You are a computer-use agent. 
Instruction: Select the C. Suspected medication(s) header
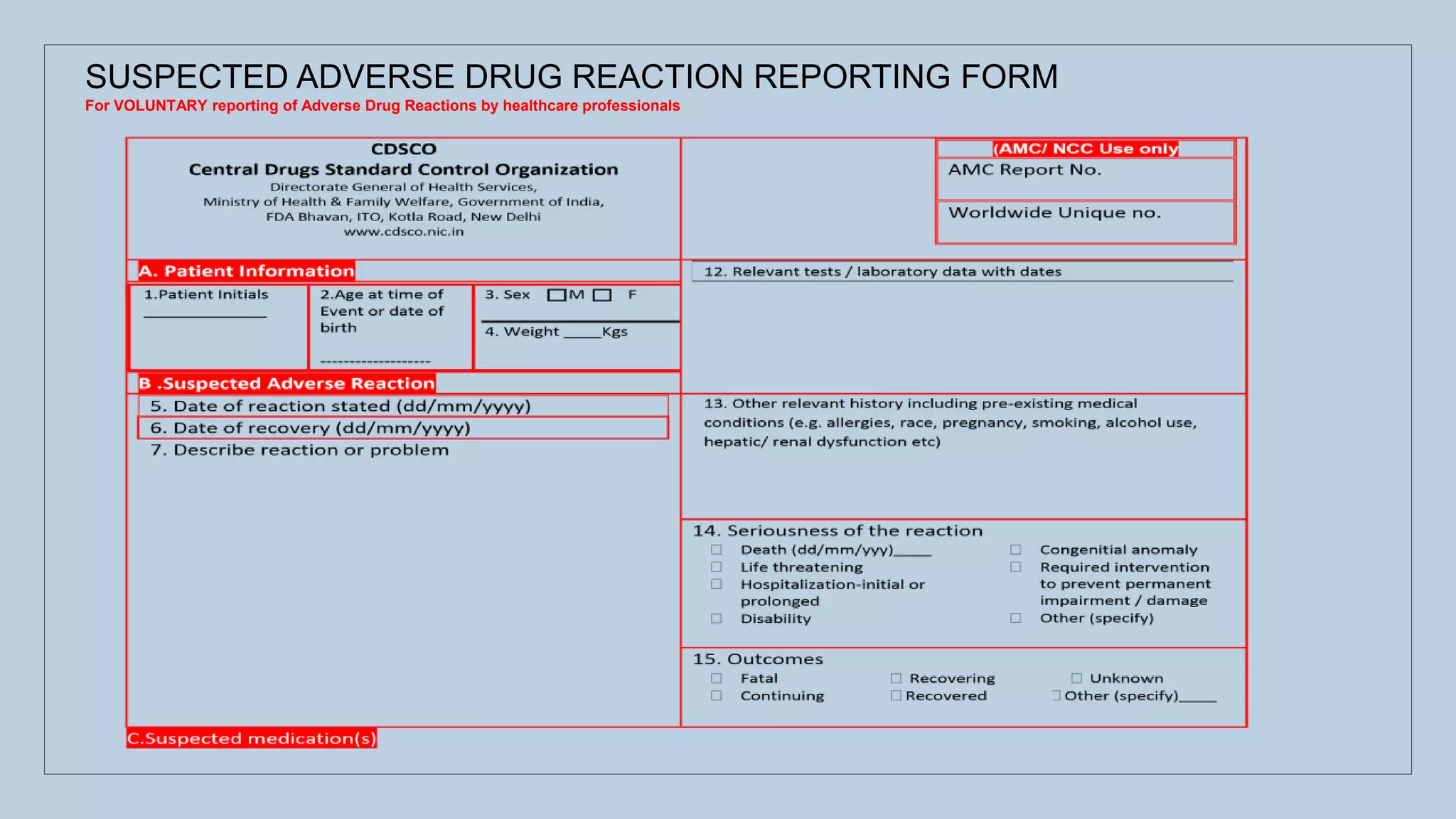tap(252, 739)
